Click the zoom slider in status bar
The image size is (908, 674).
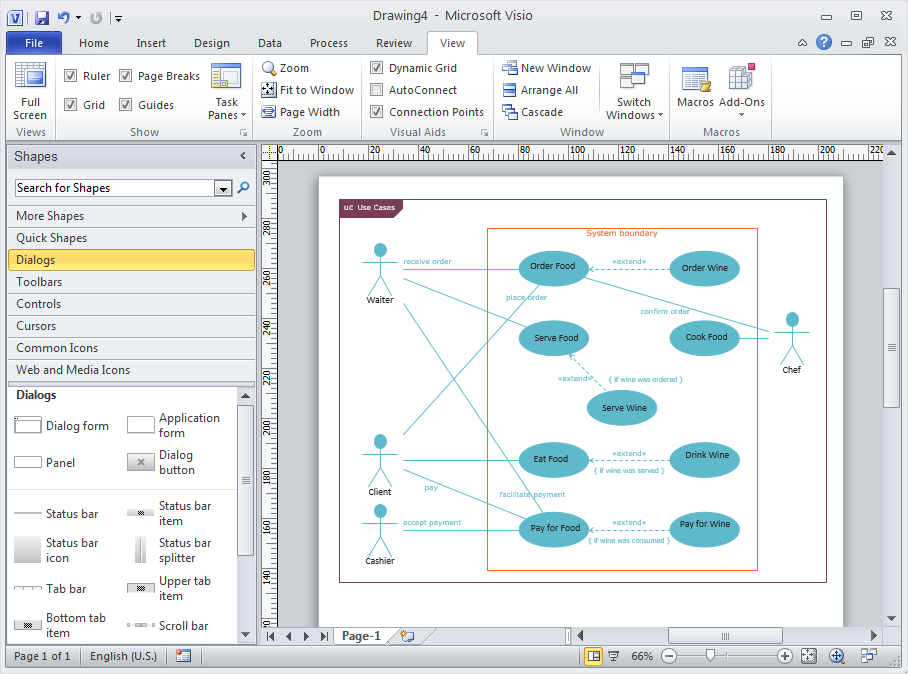[x=711, y=656]
